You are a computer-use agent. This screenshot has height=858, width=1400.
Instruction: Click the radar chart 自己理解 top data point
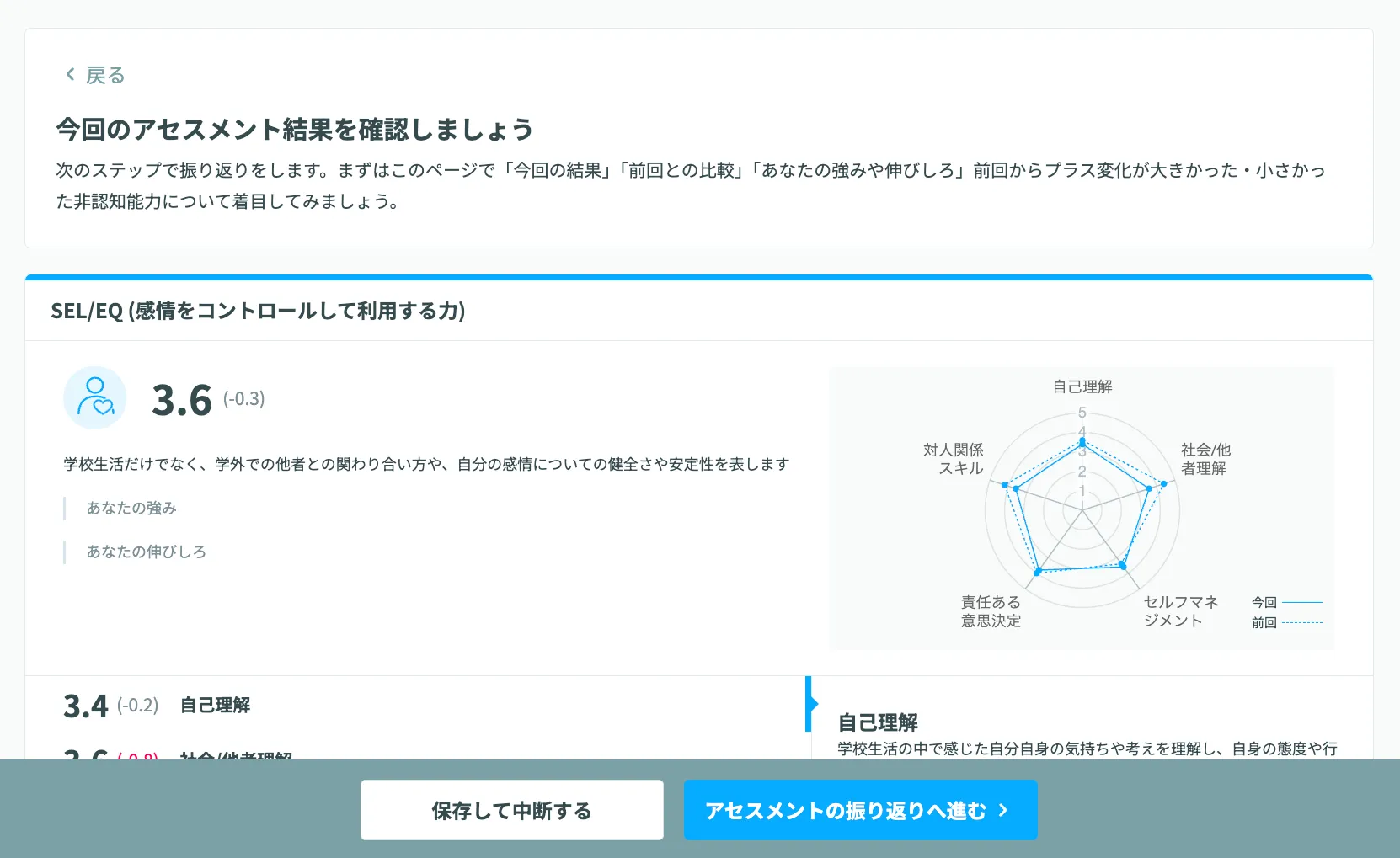coord(1082,442)
